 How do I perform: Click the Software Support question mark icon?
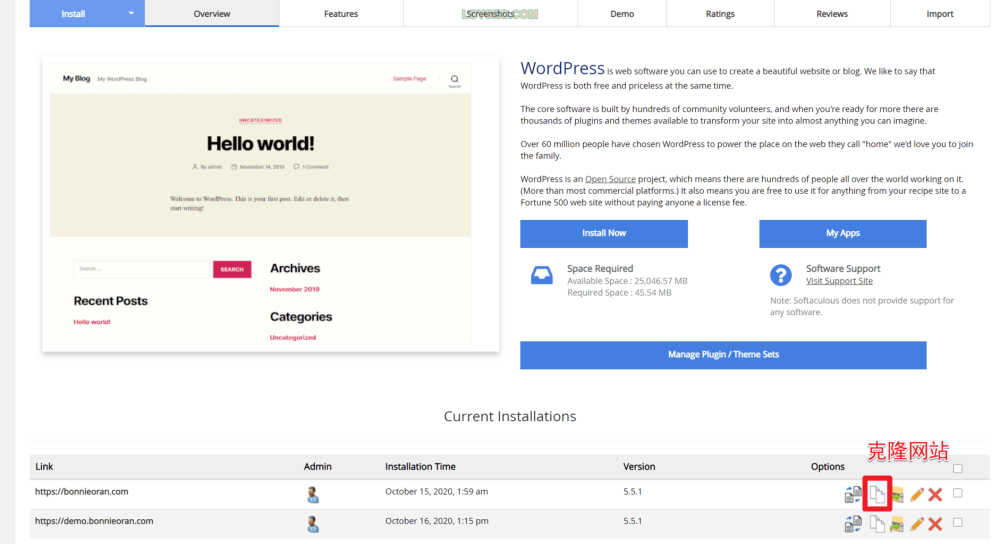(781, 275)
